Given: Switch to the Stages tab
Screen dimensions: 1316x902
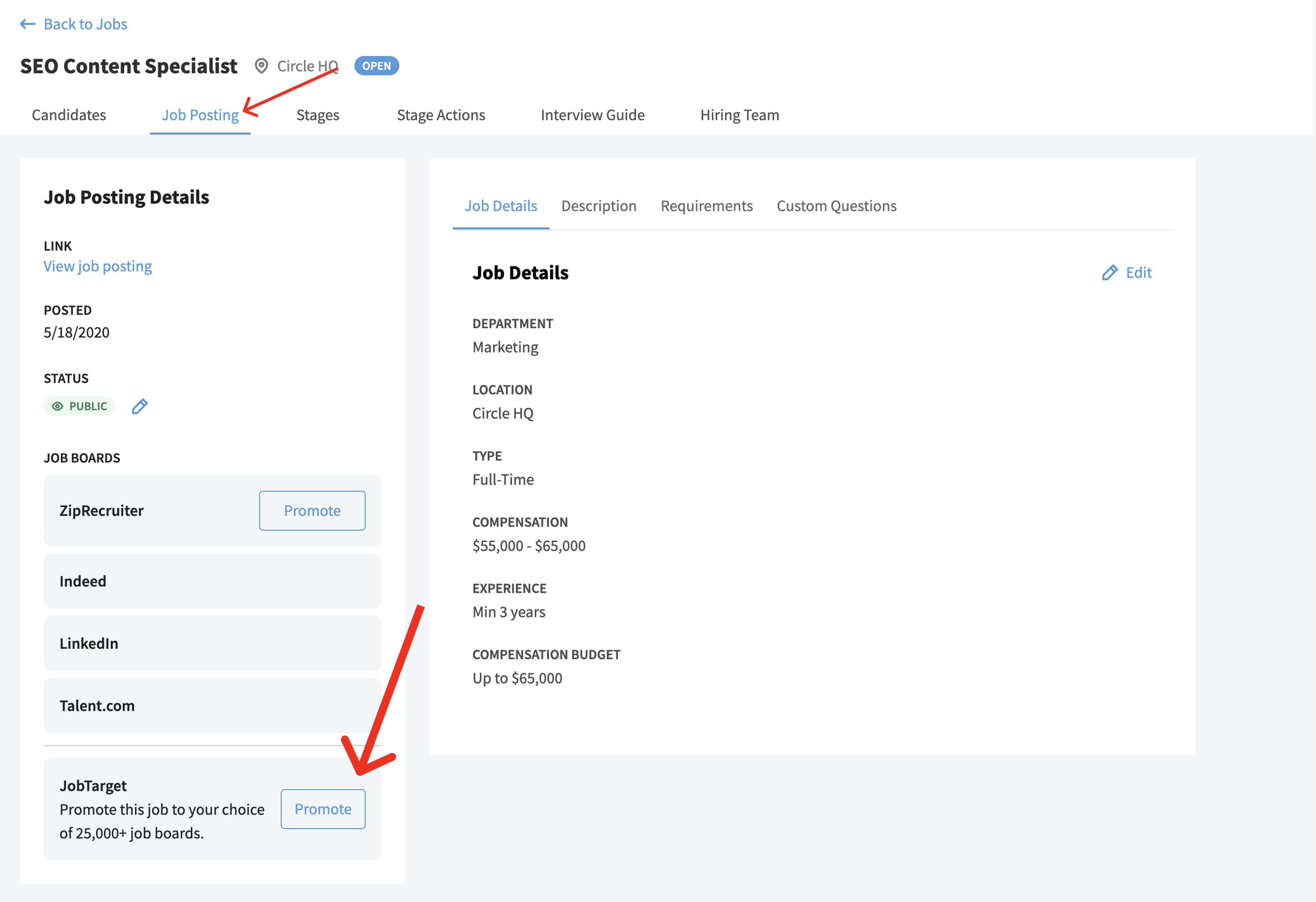Looking at the screenshot, I should (318, 115).
